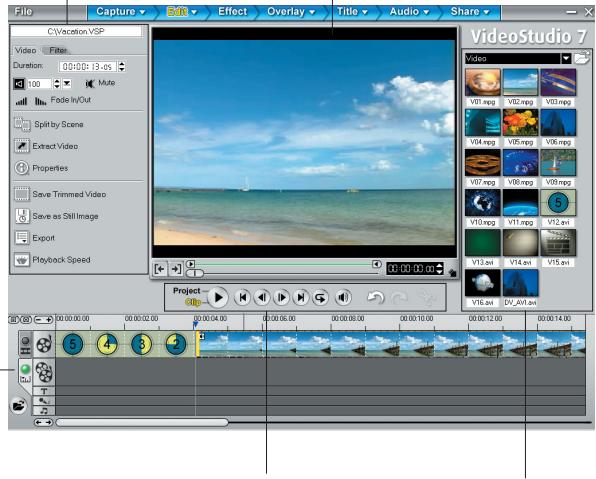This screenshot has height=479, width=596.
Task: Select the Video tab in options panel
Action: (x=25, y=50)
